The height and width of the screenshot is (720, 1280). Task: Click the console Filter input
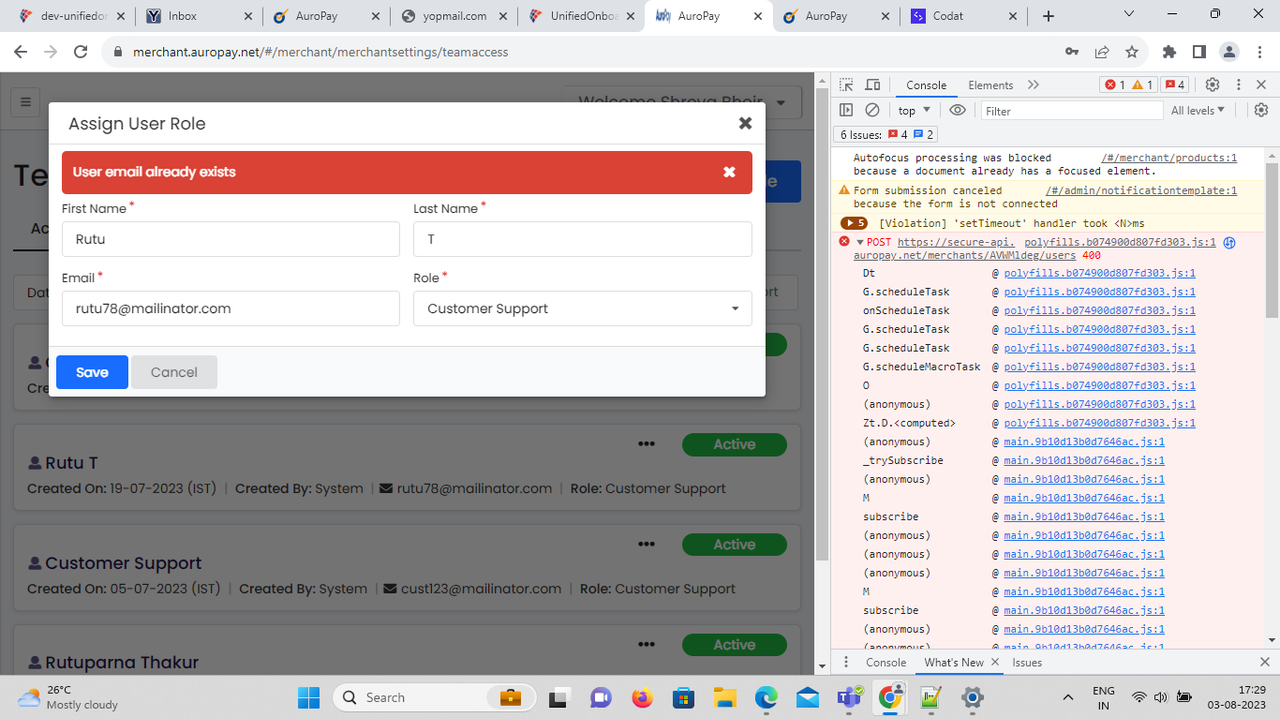click(x=1072, y=111)
